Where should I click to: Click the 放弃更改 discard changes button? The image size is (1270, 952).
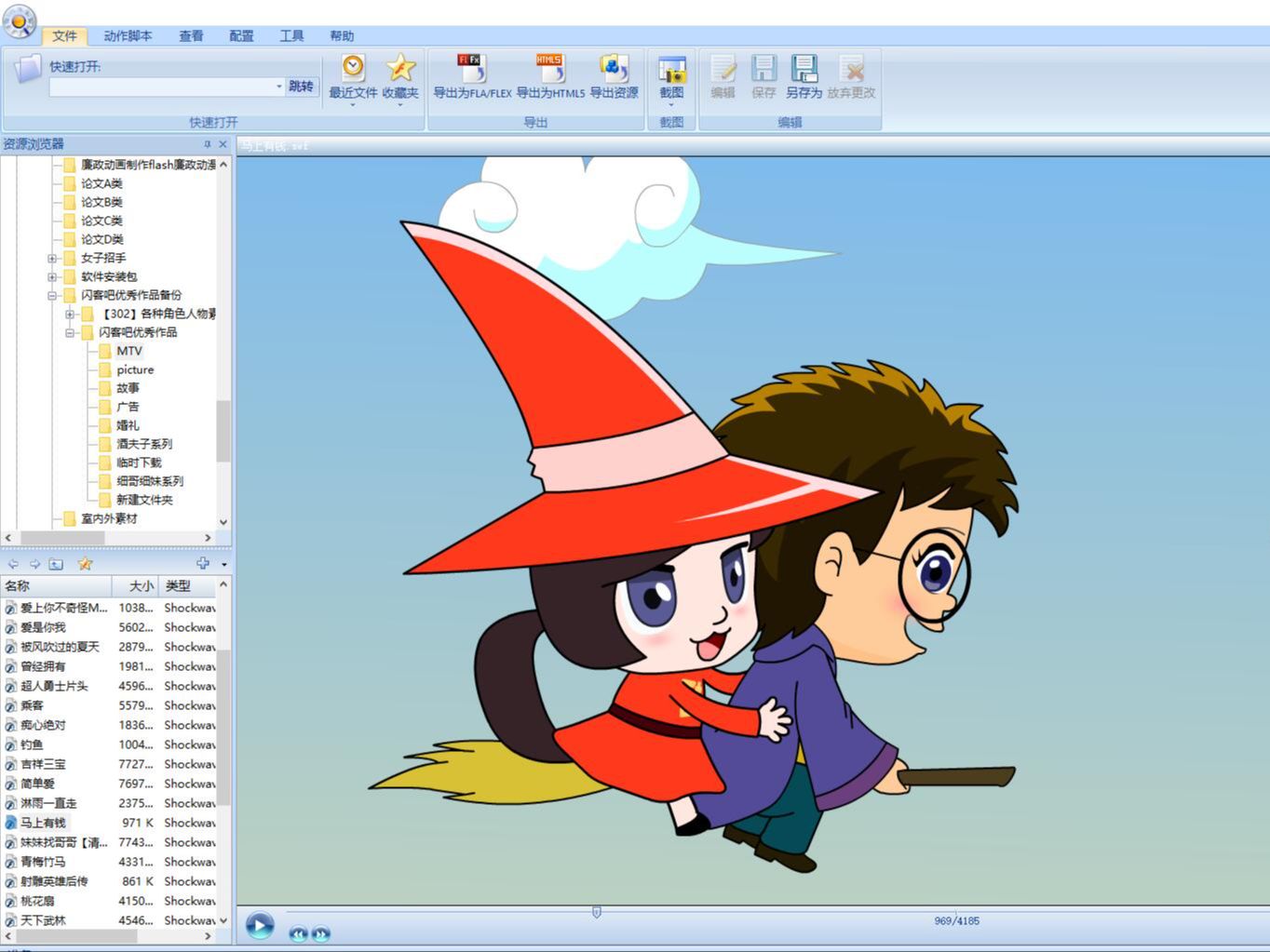pos(851,77)
